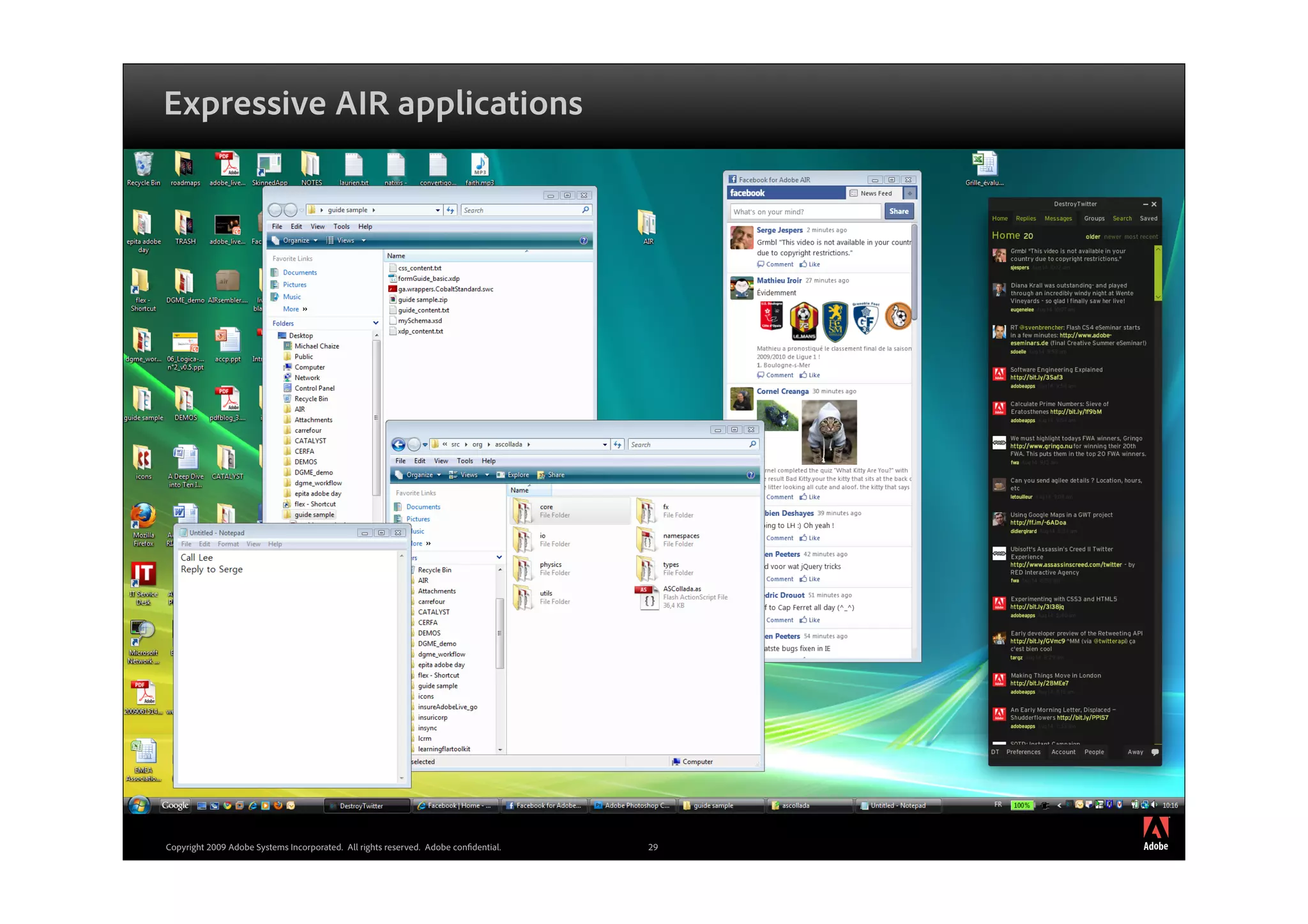Open the Help menu in ascollada window

[x=488, y=461]
